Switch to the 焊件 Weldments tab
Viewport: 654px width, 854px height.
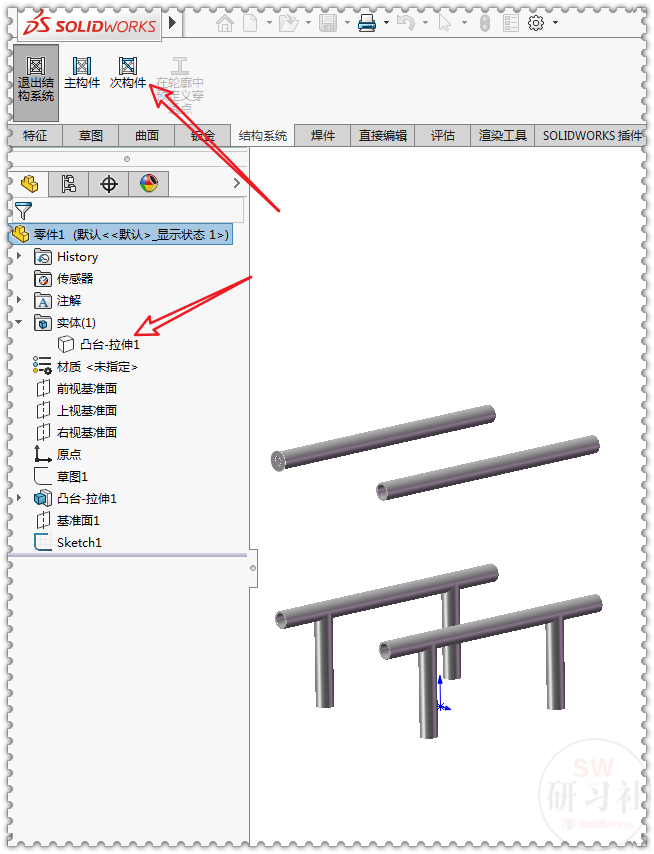point(322,136)
